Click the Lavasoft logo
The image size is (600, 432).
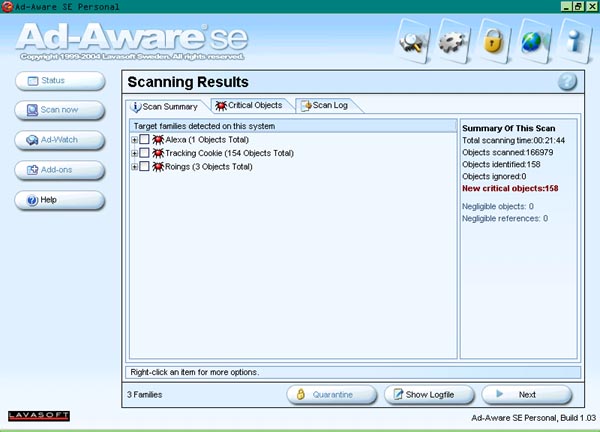[x=39, y=416]
